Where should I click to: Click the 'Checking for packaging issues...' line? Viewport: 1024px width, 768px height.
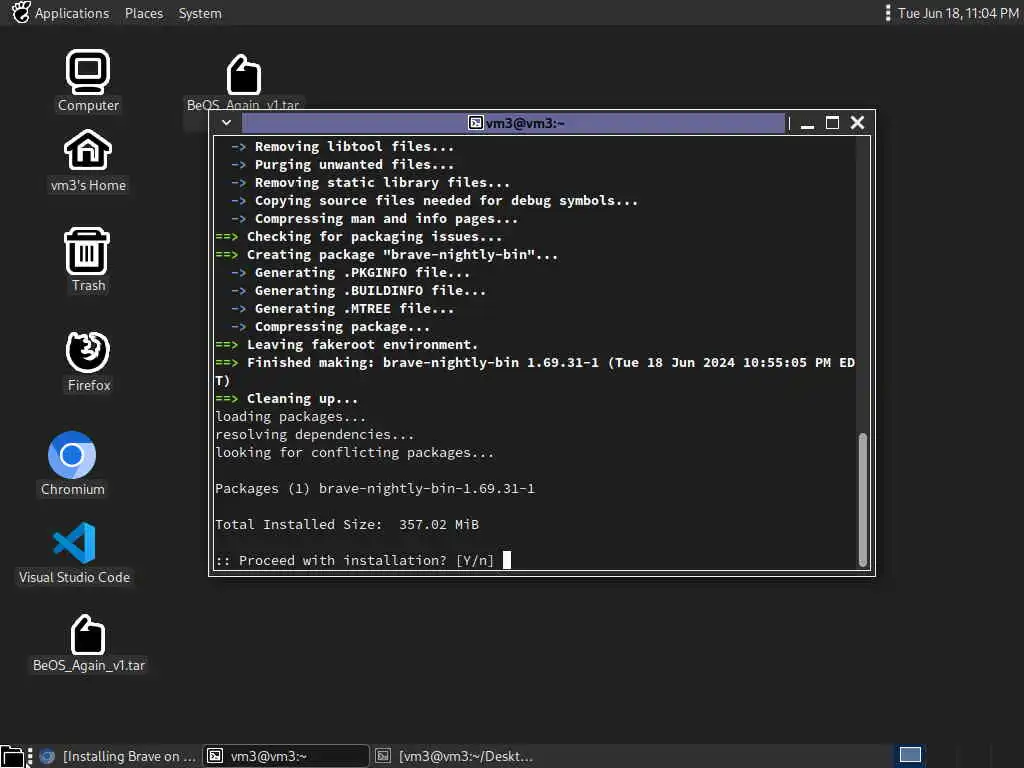pyautogui.click(x=359, y=236)
